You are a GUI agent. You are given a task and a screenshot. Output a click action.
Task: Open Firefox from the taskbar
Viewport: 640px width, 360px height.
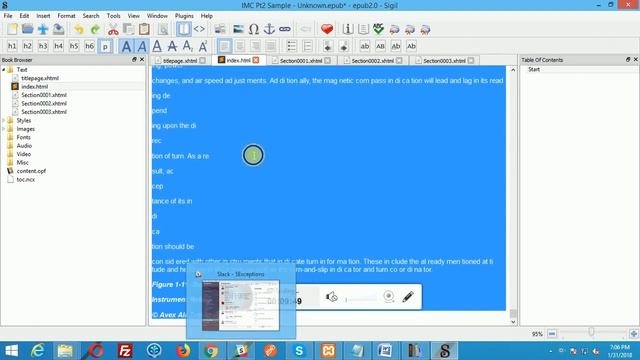tap(183, 351)
